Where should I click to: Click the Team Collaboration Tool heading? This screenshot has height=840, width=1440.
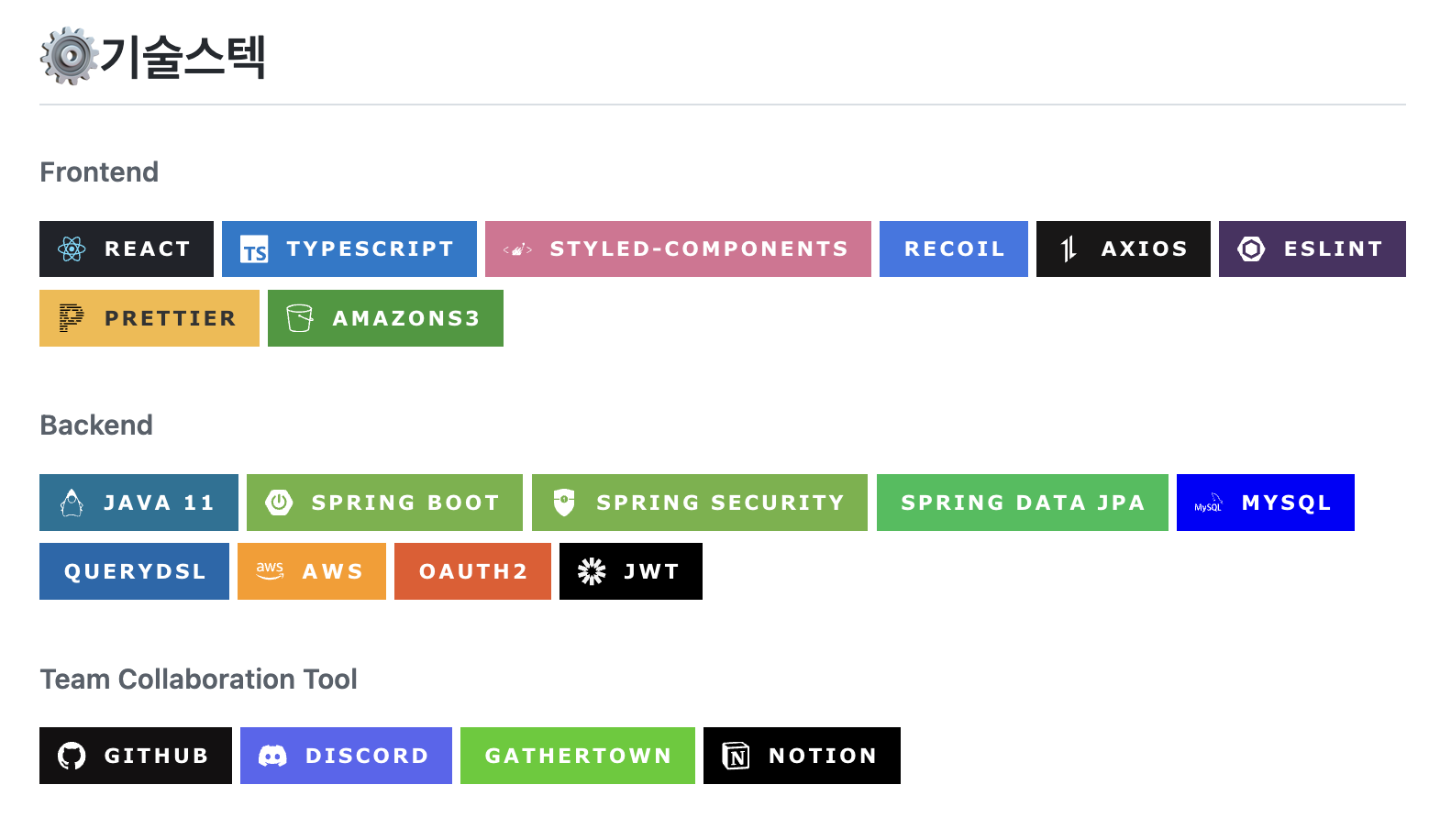[198, 680]
